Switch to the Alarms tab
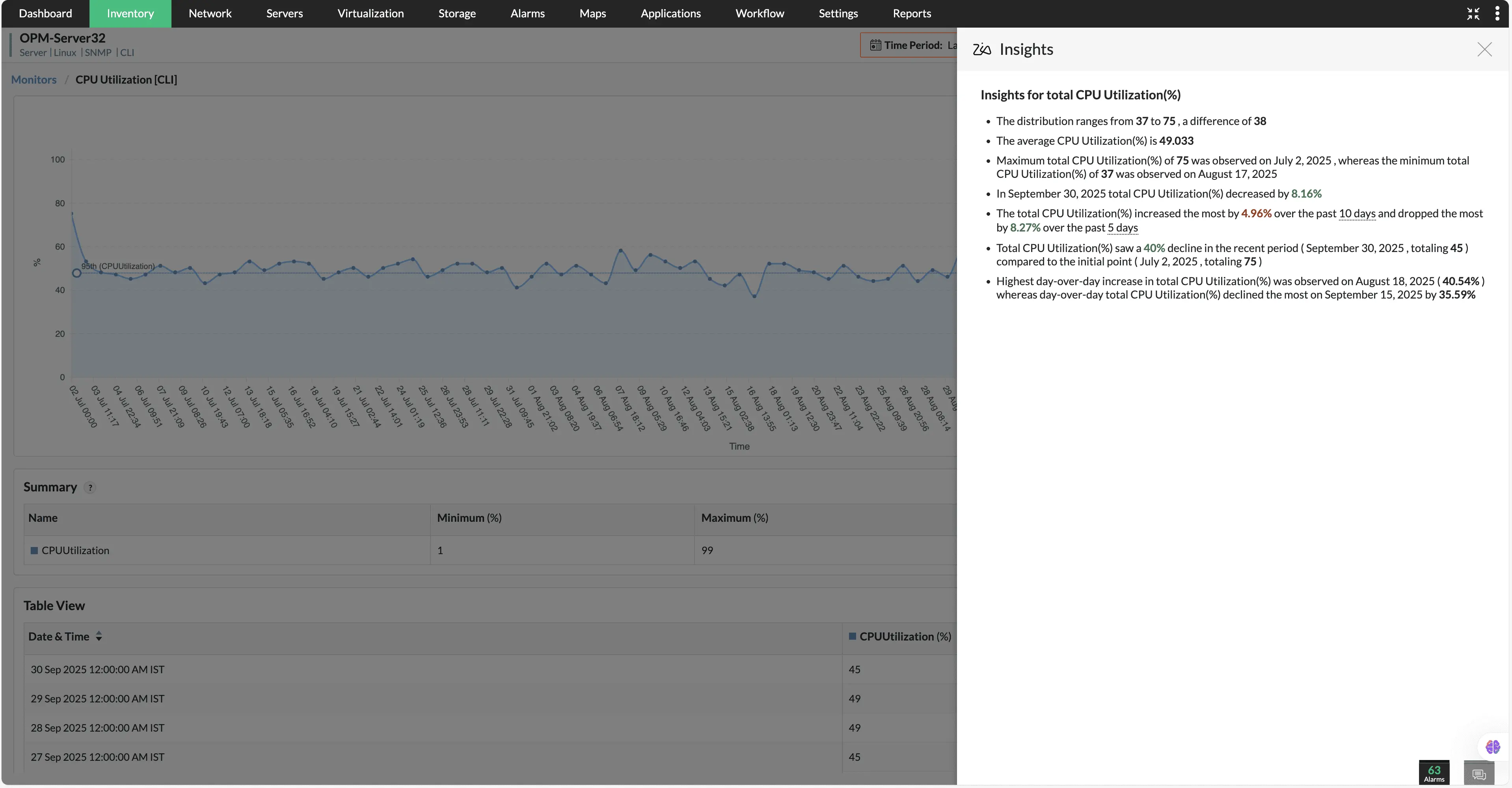Screen dimensions: 1512x788 point(527,13)
